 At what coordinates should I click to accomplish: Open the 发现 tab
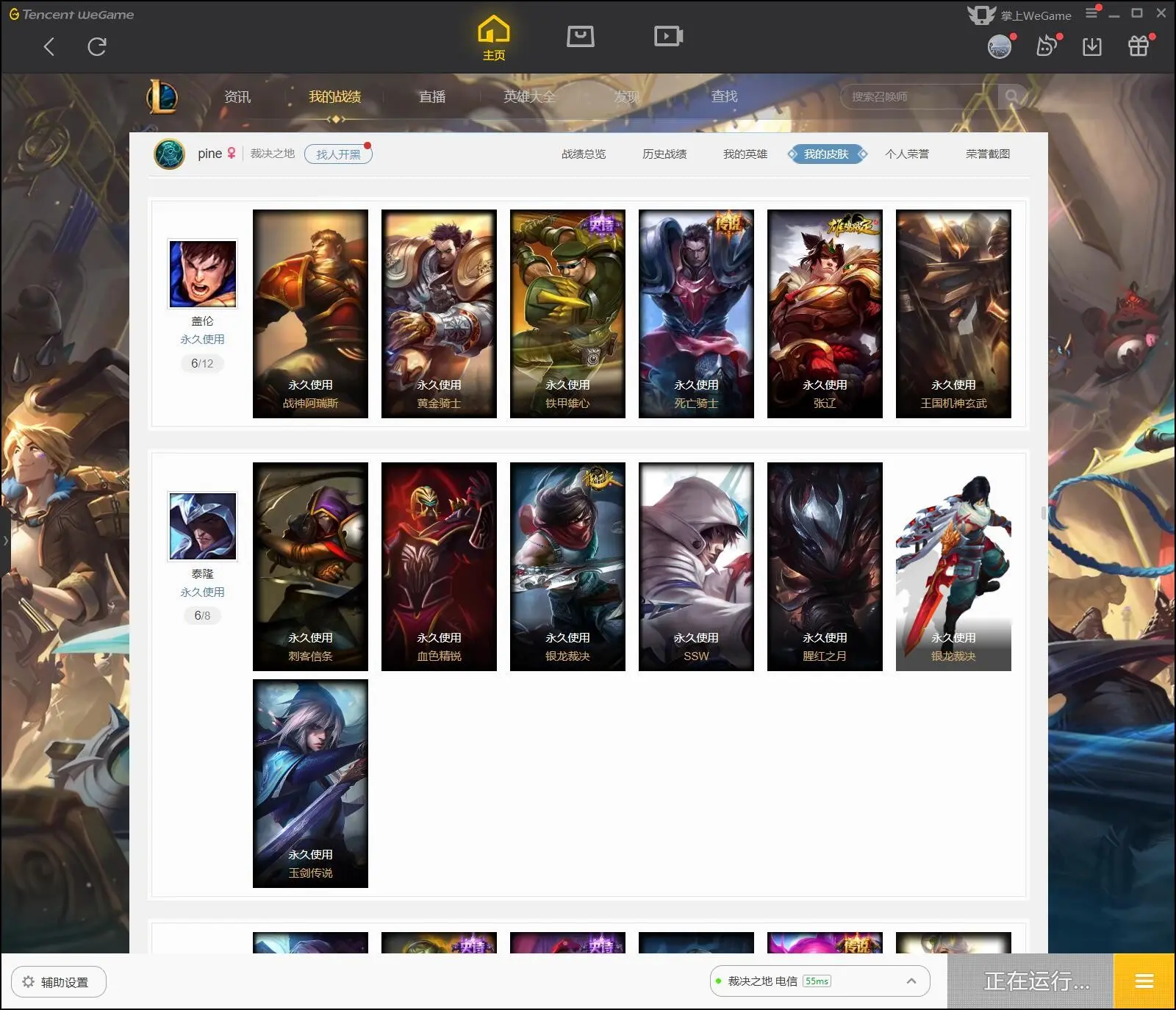[626, 96]
